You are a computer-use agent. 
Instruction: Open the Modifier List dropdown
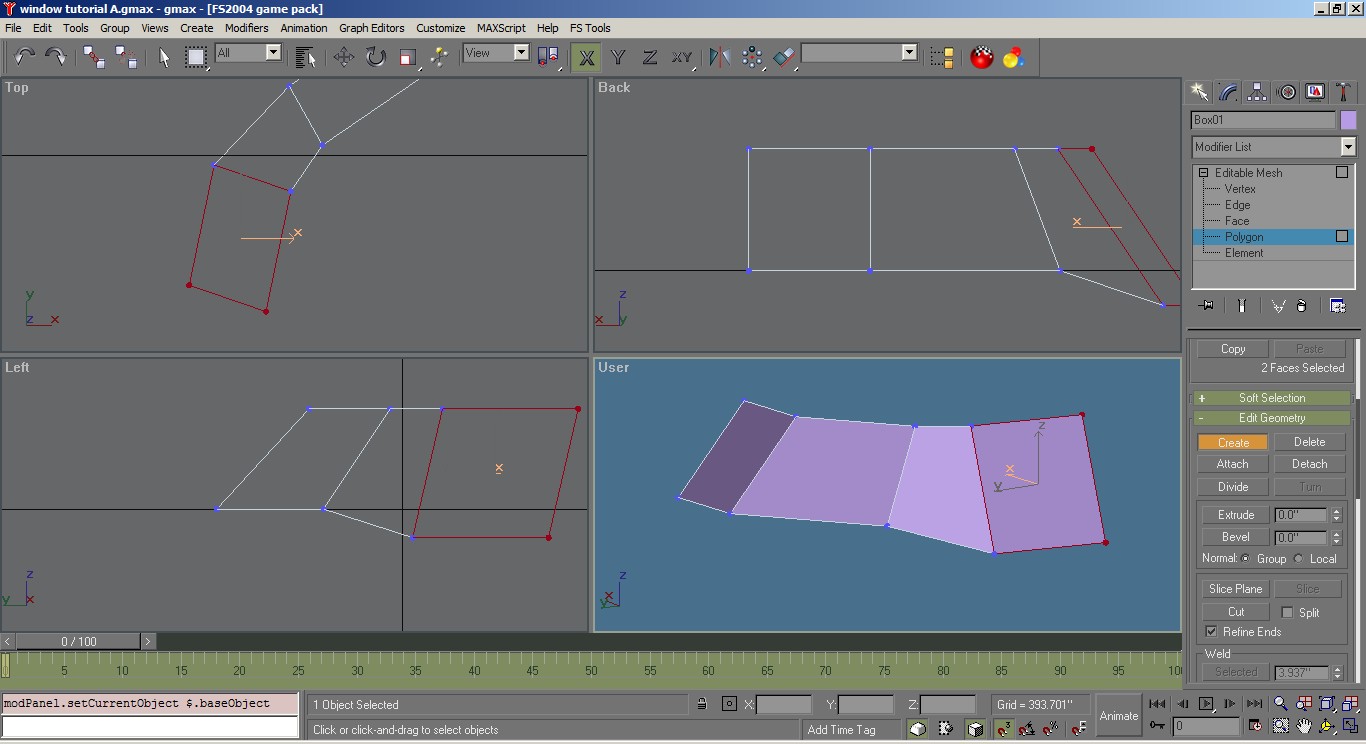point(1347,147)
